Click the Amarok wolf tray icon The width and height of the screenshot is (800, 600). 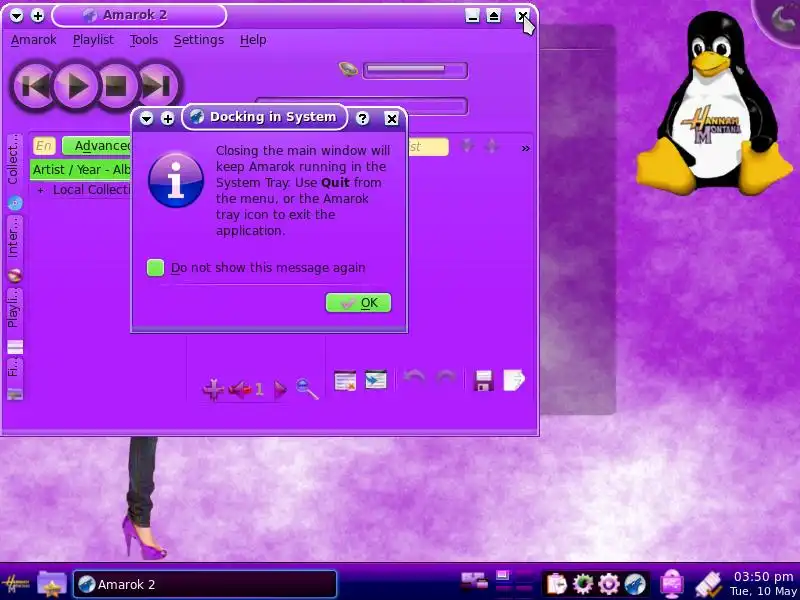click(635, 584)
